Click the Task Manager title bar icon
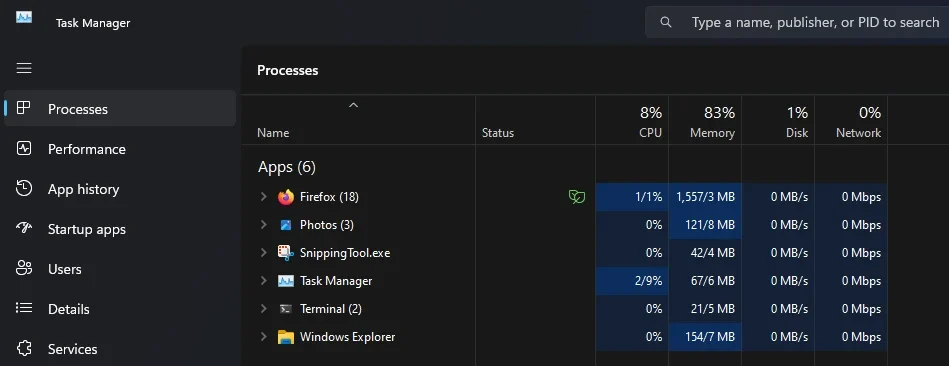The width and height of the screenshot is (949, 366). point(24,17)
